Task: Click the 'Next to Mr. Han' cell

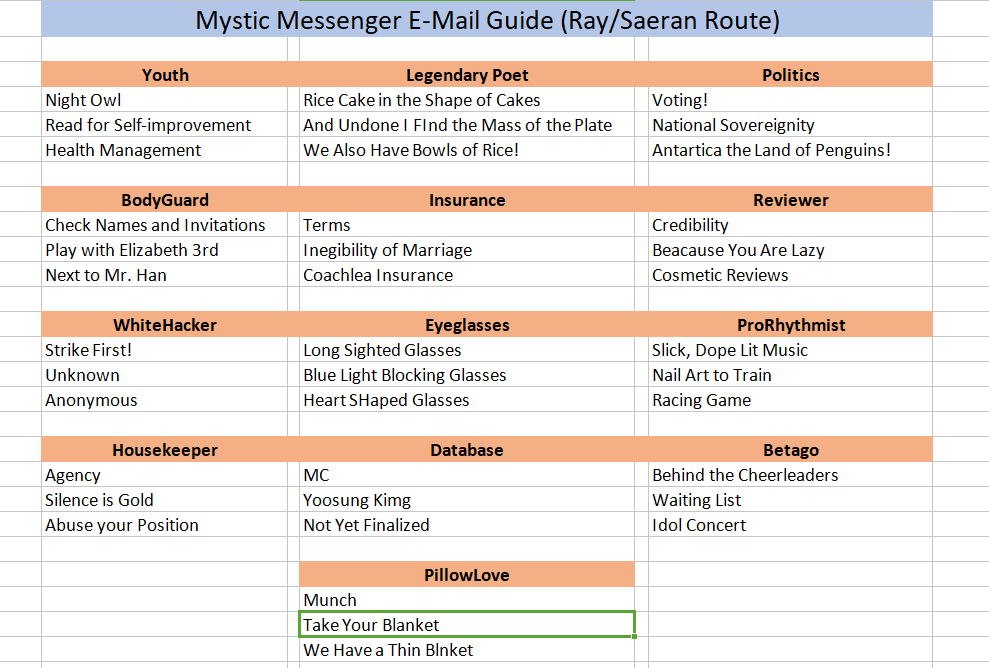Action: (x=165, y=275)
